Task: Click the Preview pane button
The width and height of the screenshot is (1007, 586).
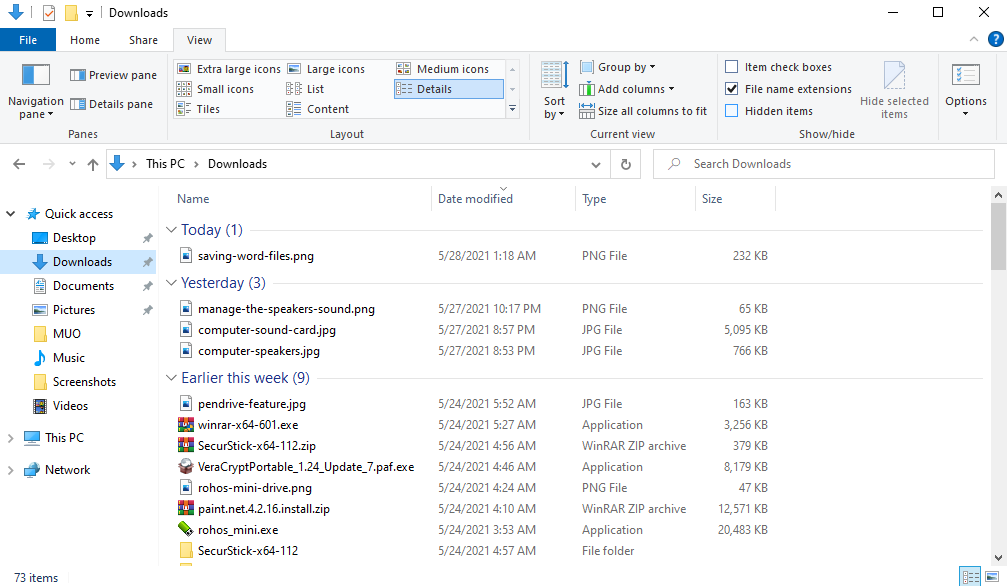Action: tap(113, 75)
